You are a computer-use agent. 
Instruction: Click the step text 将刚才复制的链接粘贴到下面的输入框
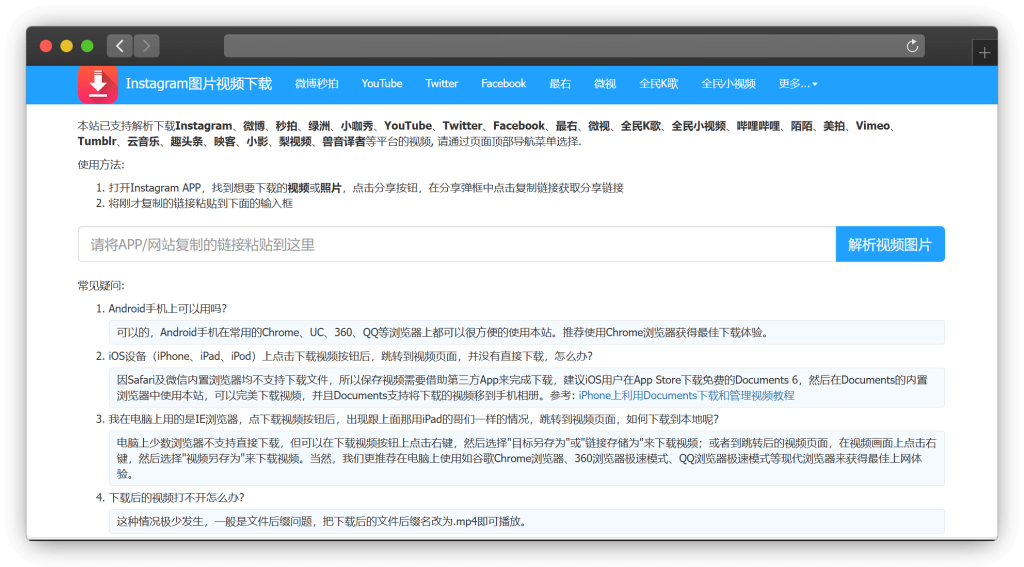[200, 203]
